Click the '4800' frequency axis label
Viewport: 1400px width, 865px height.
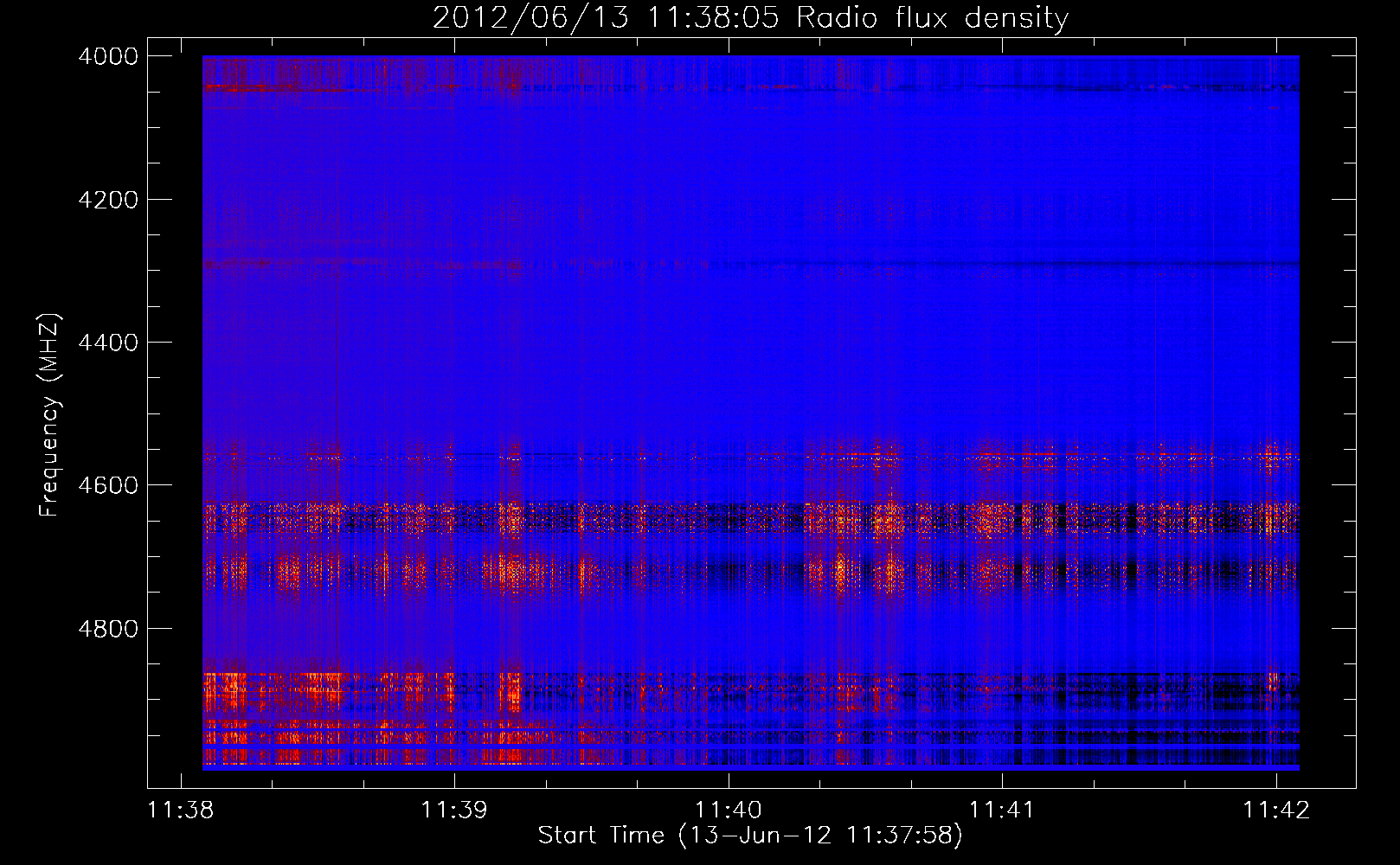108,628
